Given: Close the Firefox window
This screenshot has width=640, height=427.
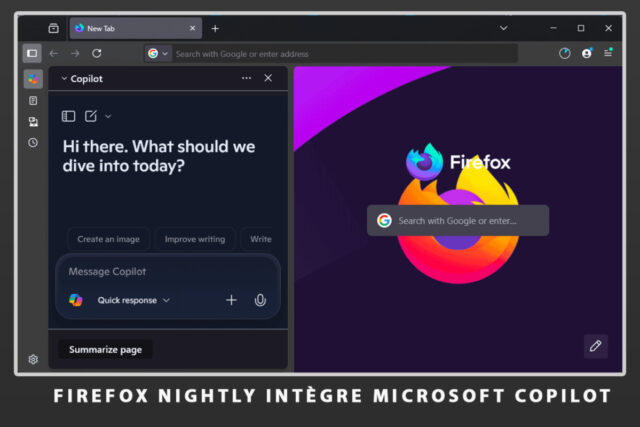Looking at the screenshot, I should click(x=608, y=28).
